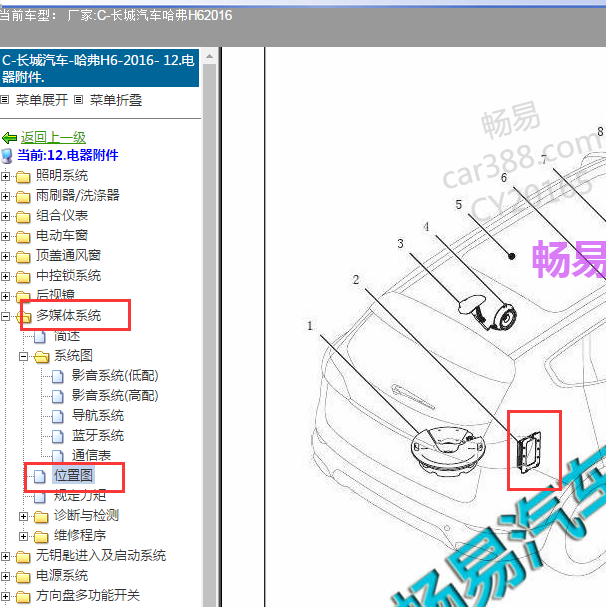Open the 简述 page
The image size is (606, 607).
point(67,335)
